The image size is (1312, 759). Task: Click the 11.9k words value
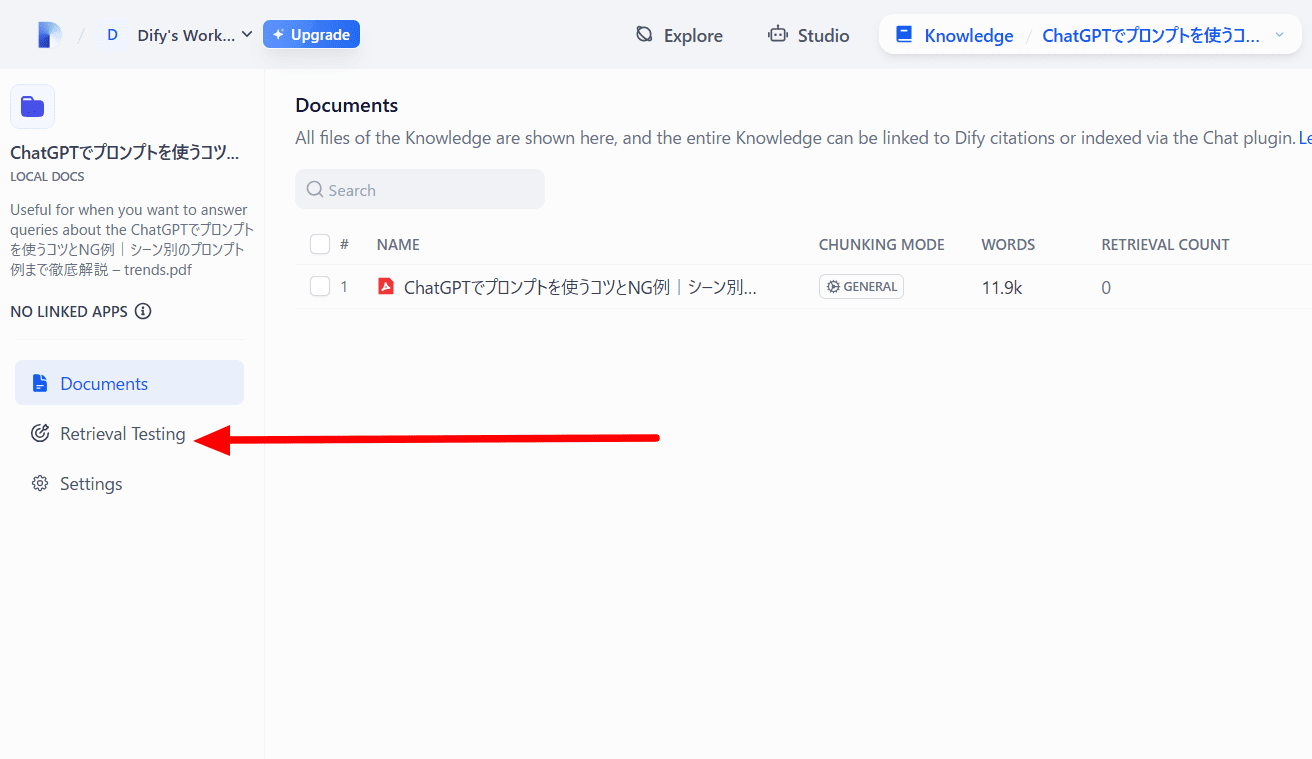1002,287
